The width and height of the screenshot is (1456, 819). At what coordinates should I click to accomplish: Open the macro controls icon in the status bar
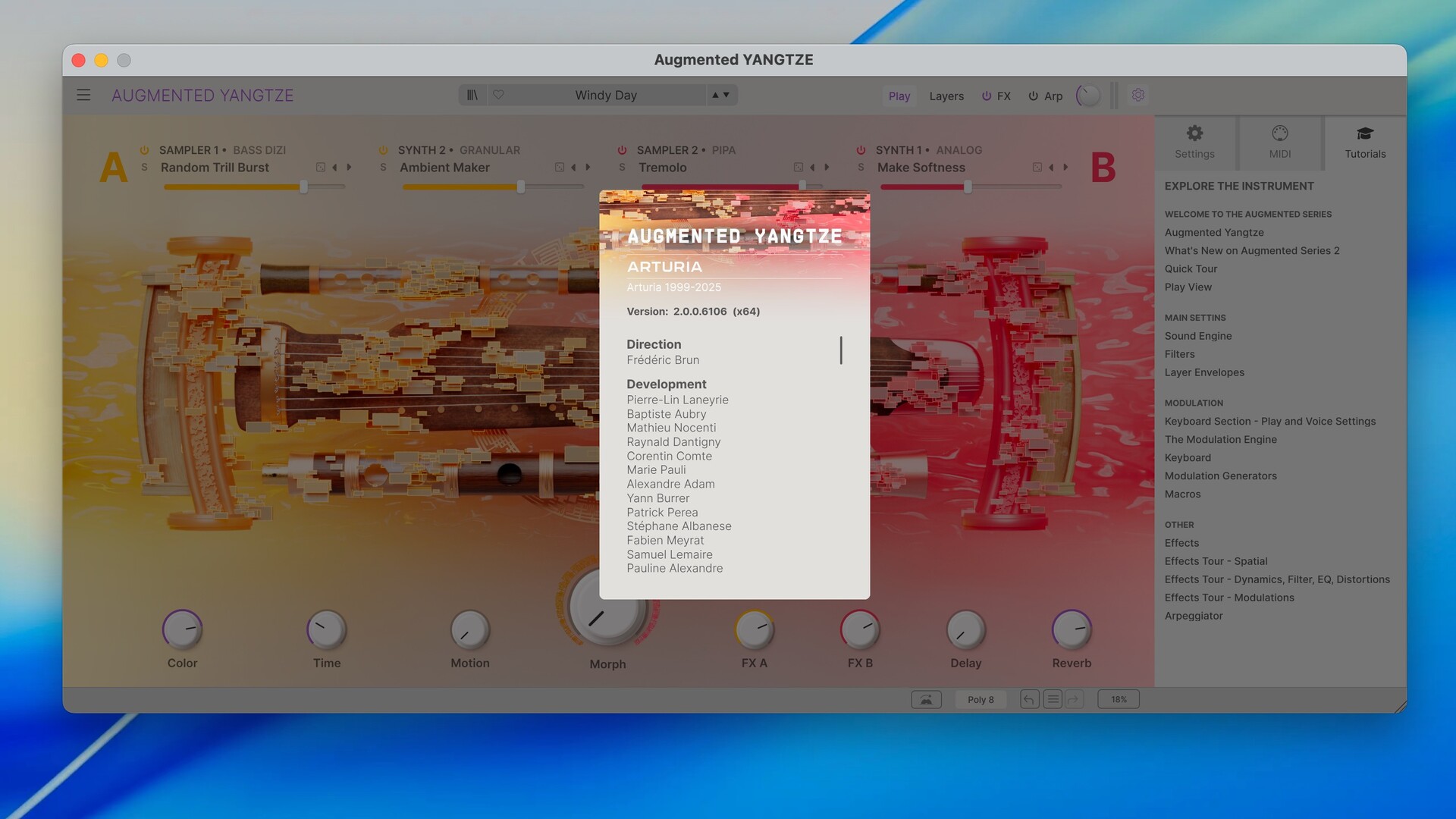coord(926,699)
